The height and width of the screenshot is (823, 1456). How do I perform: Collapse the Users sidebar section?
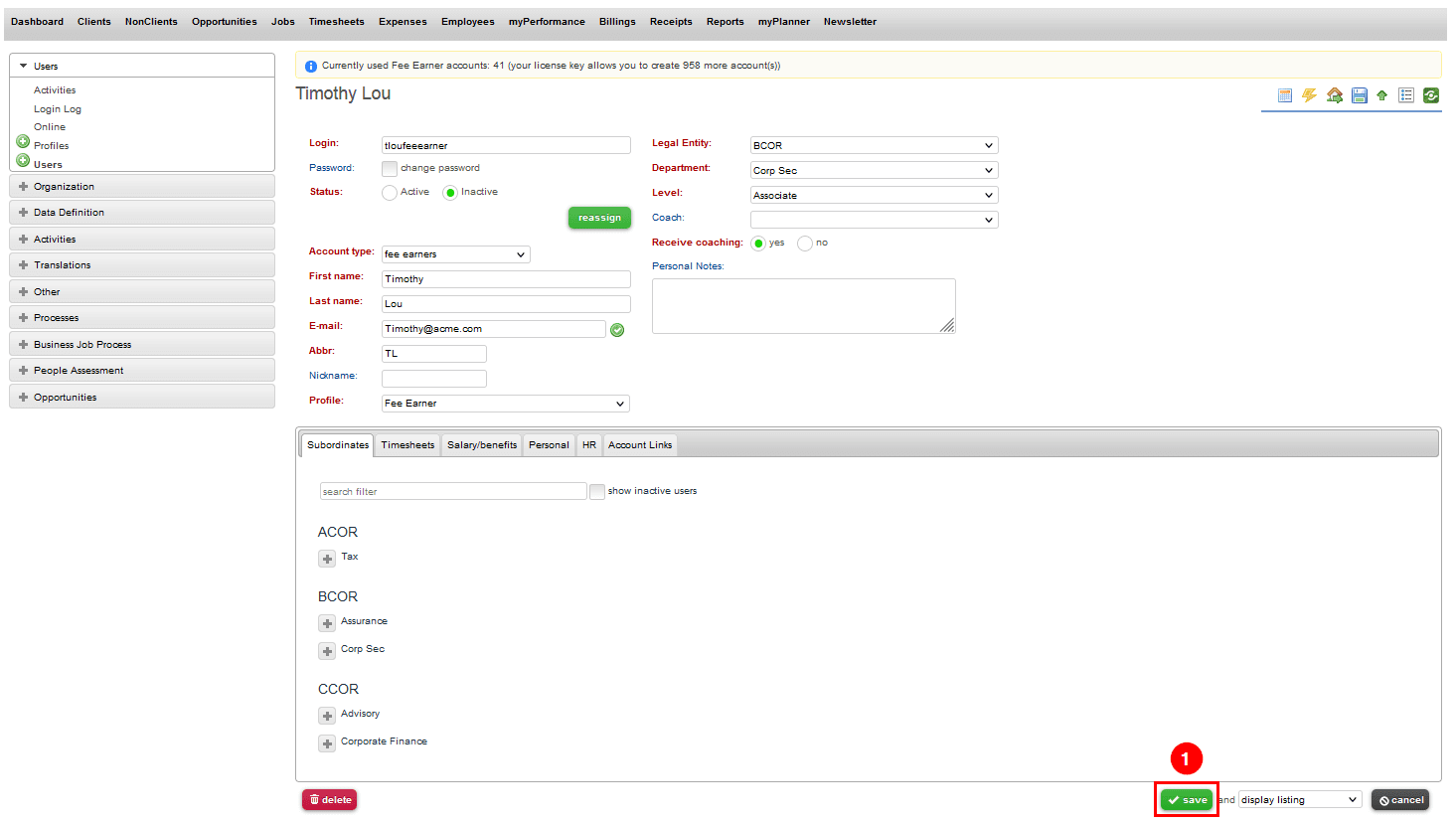142,66
